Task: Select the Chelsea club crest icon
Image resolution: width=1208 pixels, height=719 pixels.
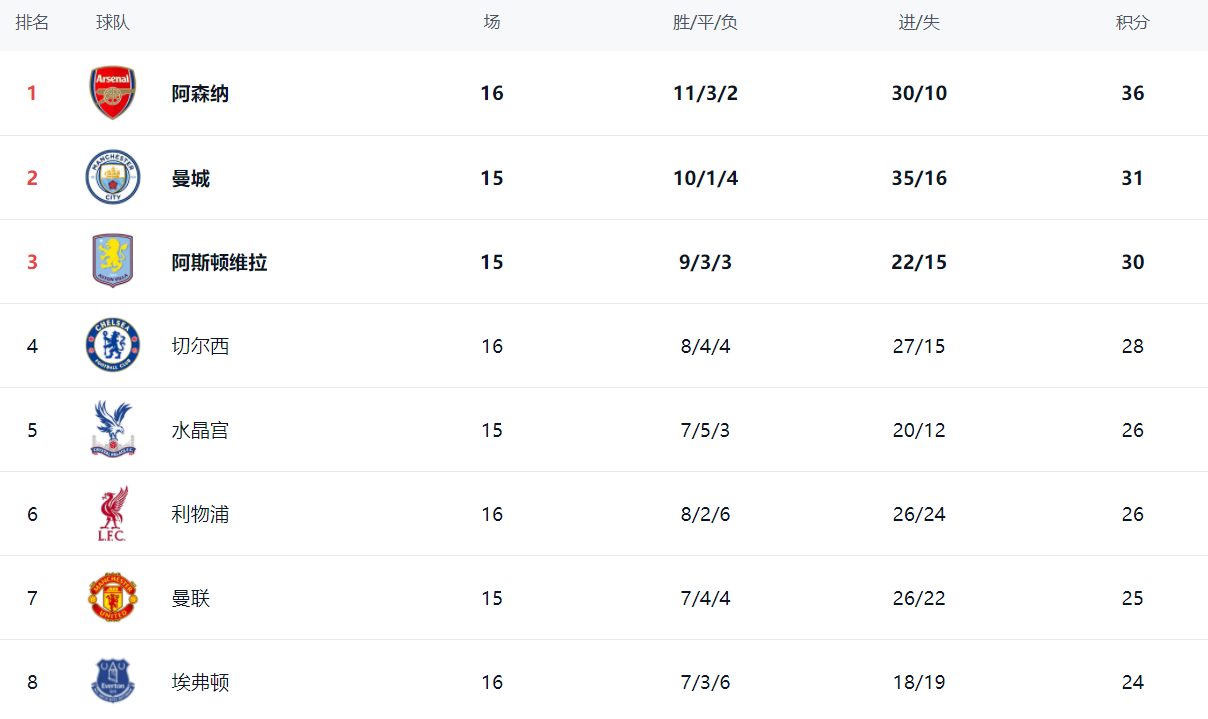Action: pos(112,346)
